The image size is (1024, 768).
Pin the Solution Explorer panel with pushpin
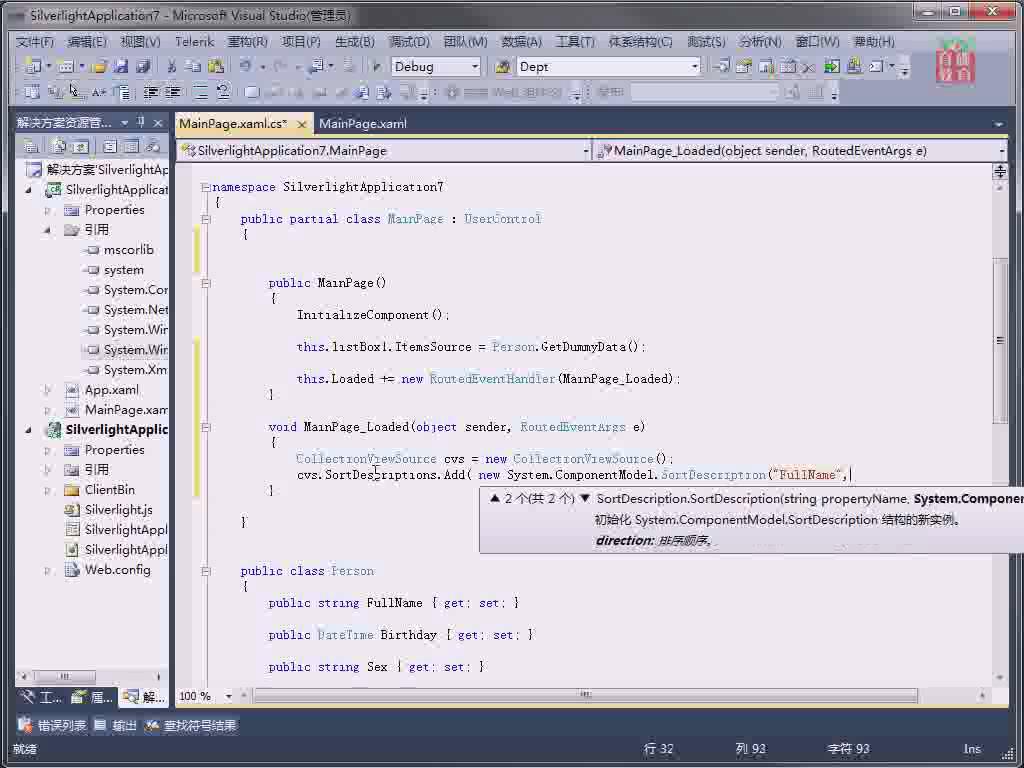pos(141,122)
